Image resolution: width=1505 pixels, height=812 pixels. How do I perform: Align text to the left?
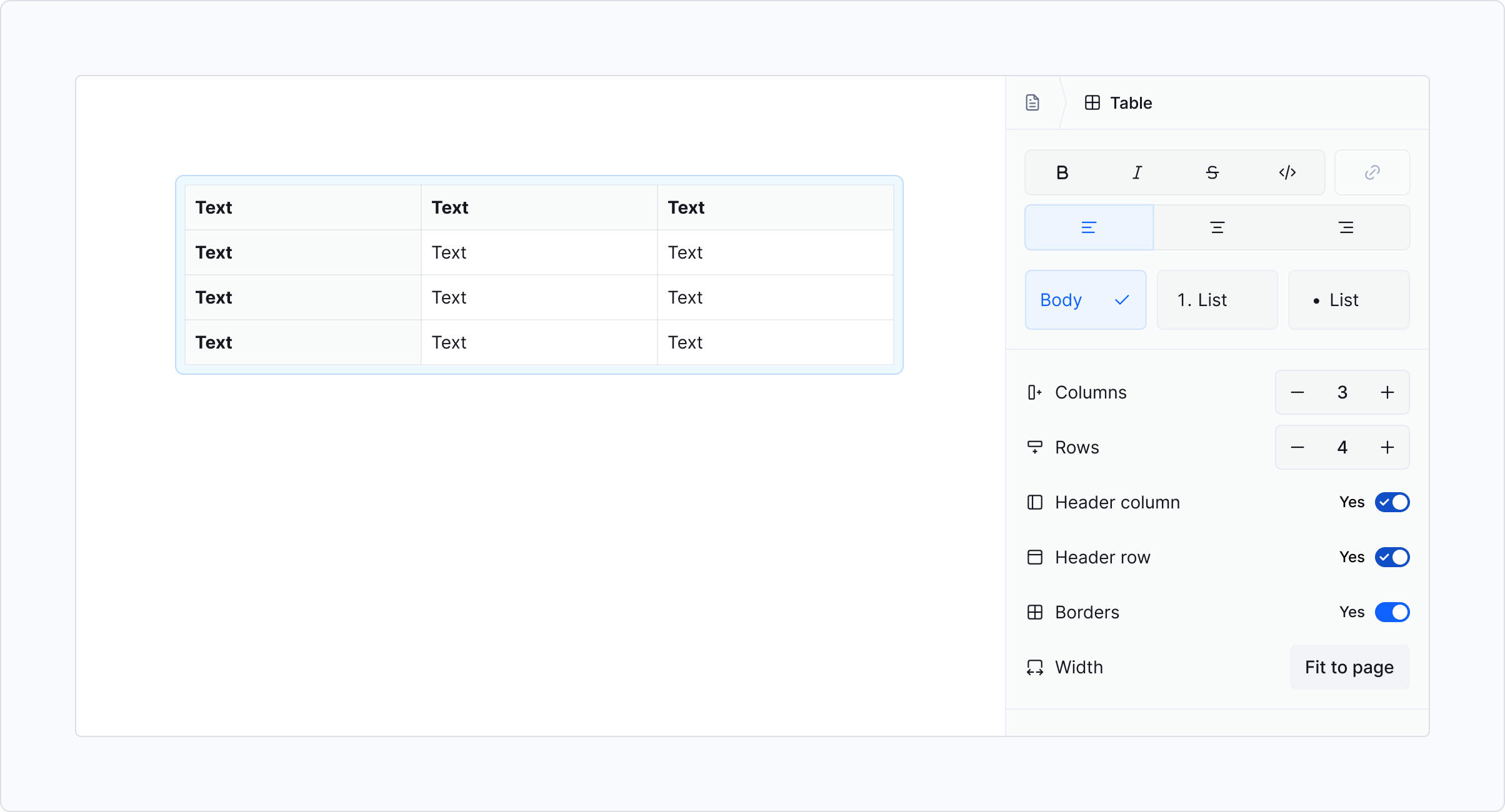click(1089, 227)
